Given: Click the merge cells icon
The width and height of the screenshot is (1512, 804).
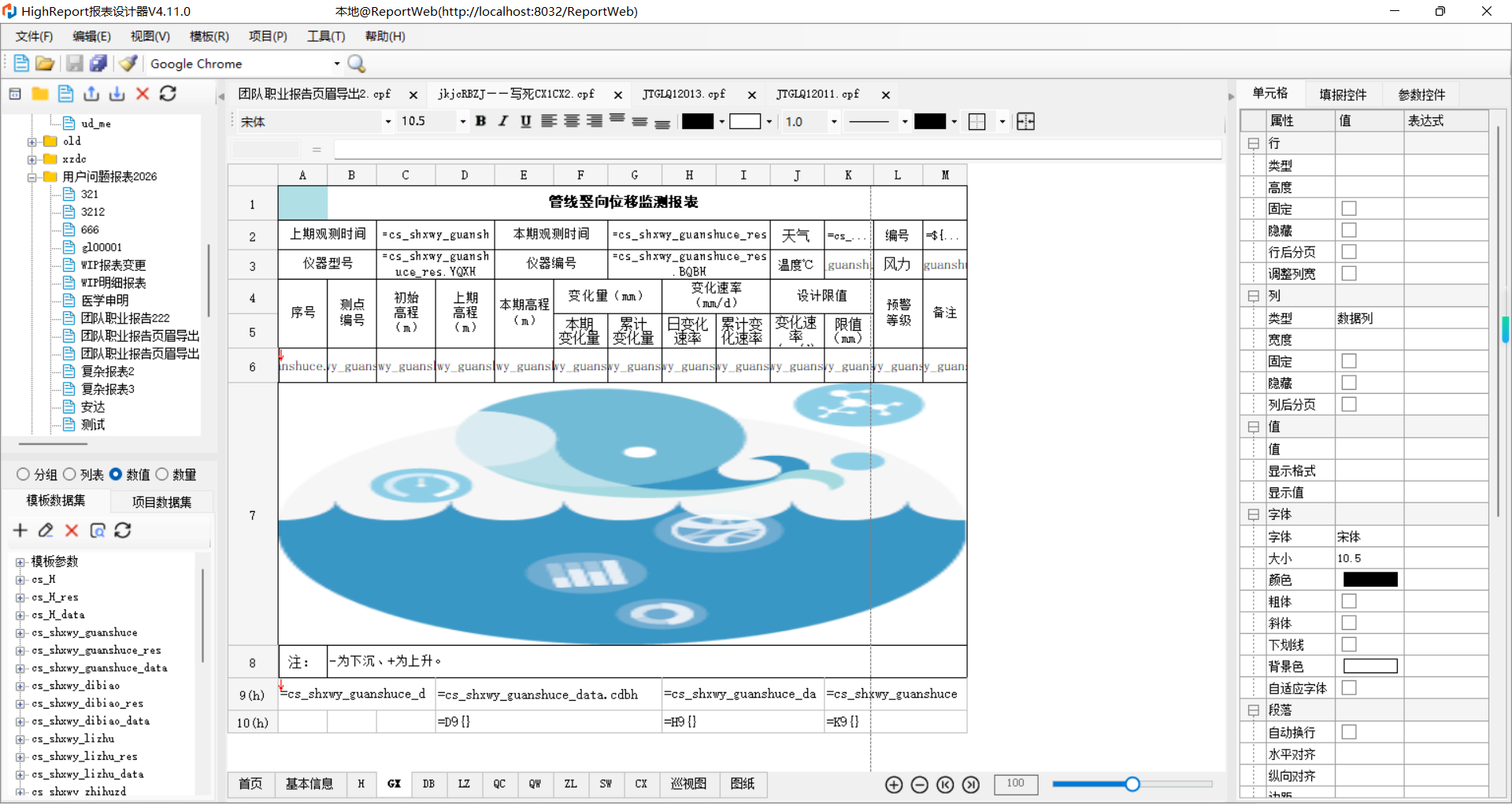Looking at the screenshot, I should pos(1025,121).
